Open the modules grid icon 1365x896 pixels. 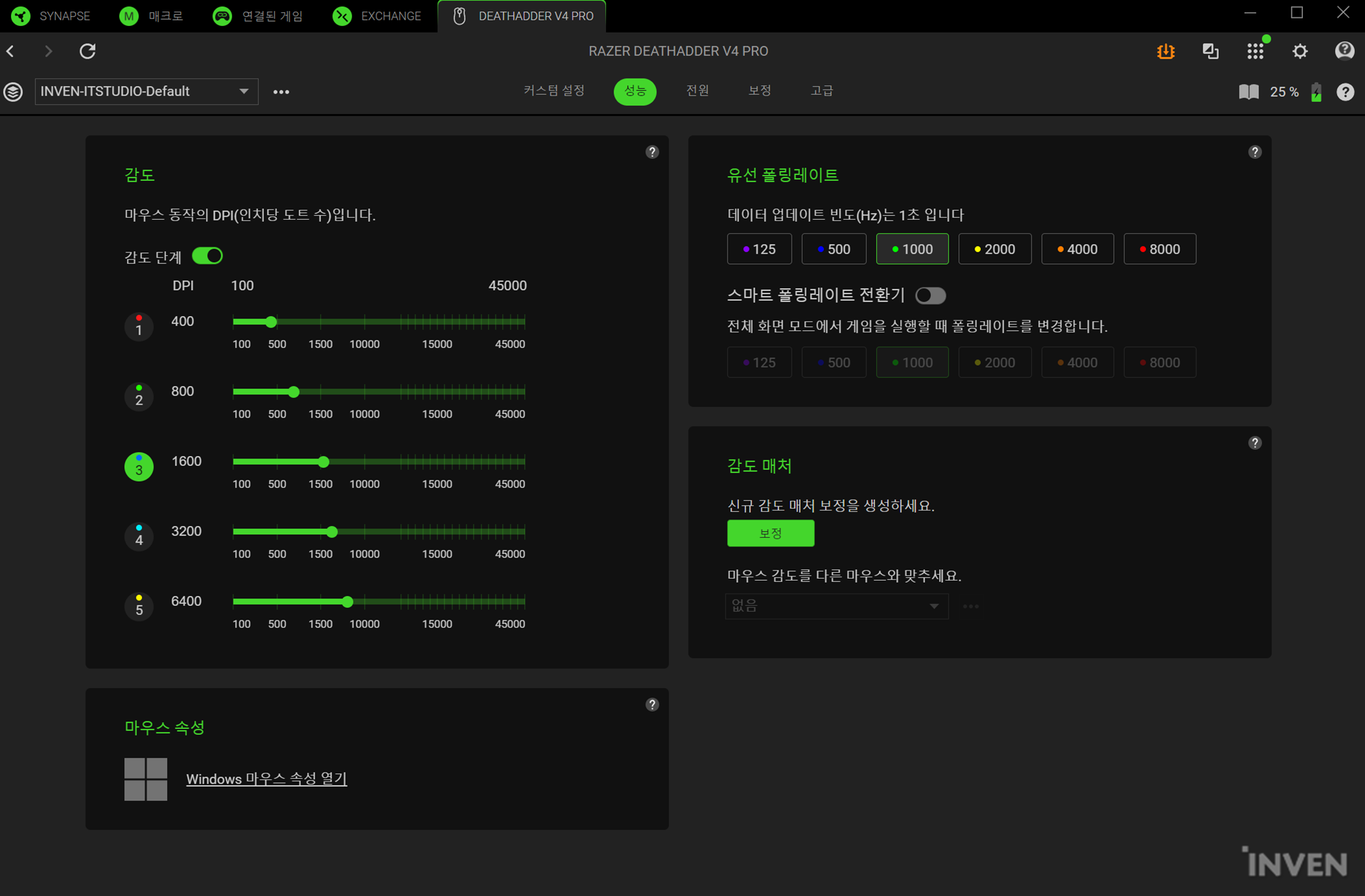click(1255, 51)
